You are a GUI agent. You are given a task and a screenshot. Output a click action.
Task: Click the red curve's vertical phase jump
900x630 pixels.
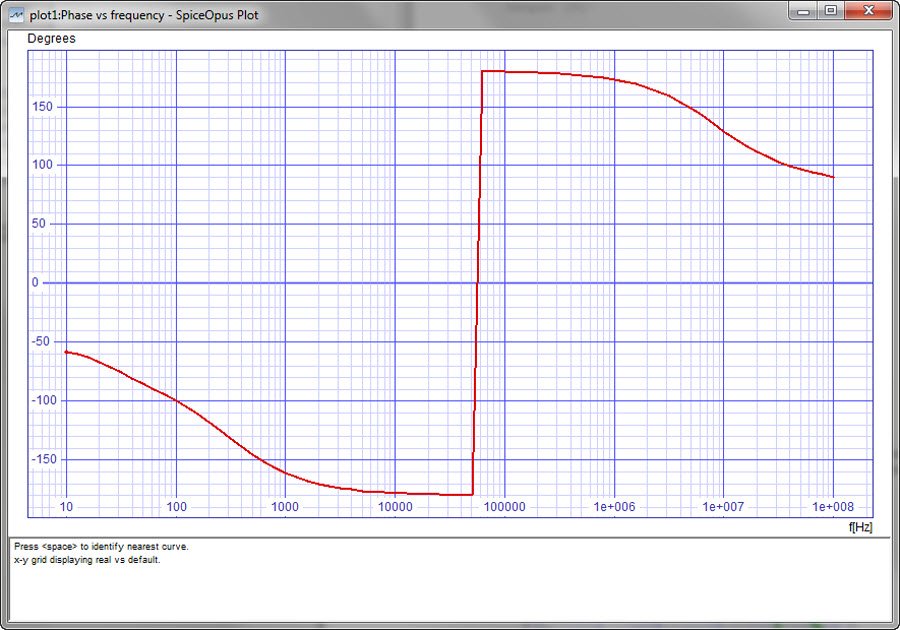pos(478,282)
